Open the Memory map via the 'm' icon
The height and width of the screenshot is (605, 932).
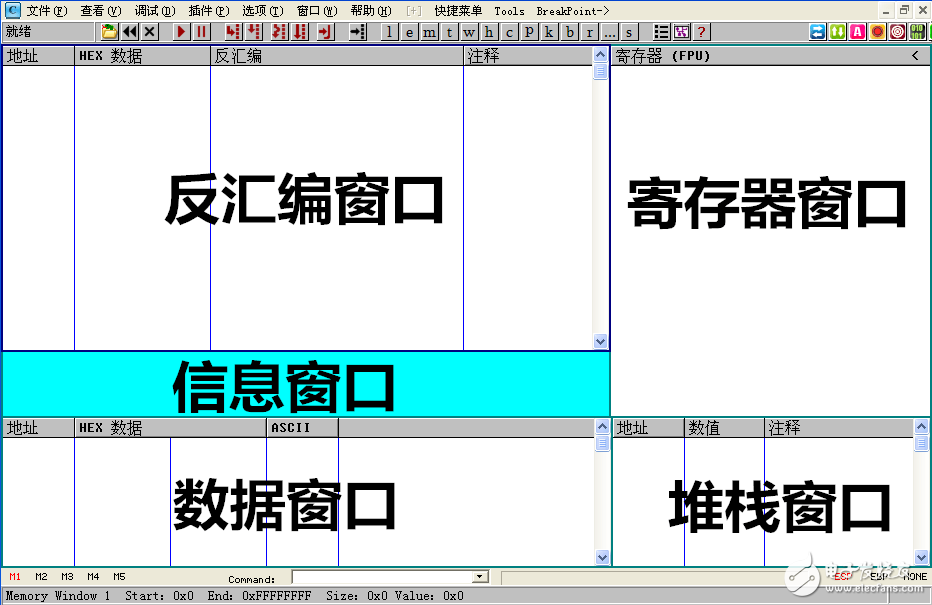(x=428, y=31)
